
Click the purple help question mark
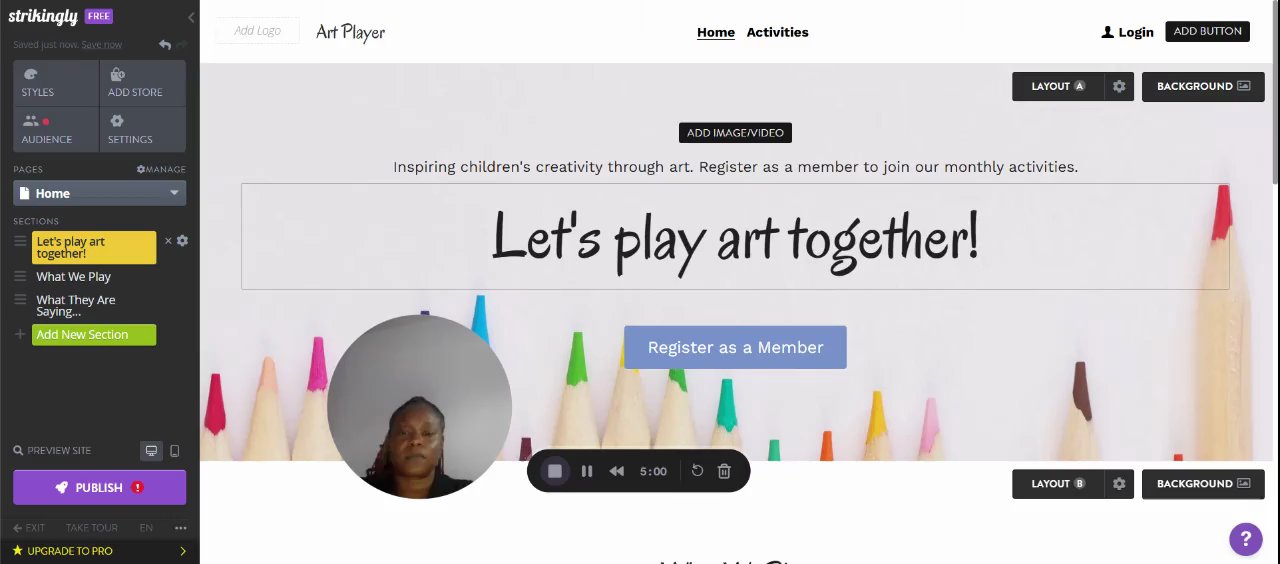click(x=1245, y=539)
